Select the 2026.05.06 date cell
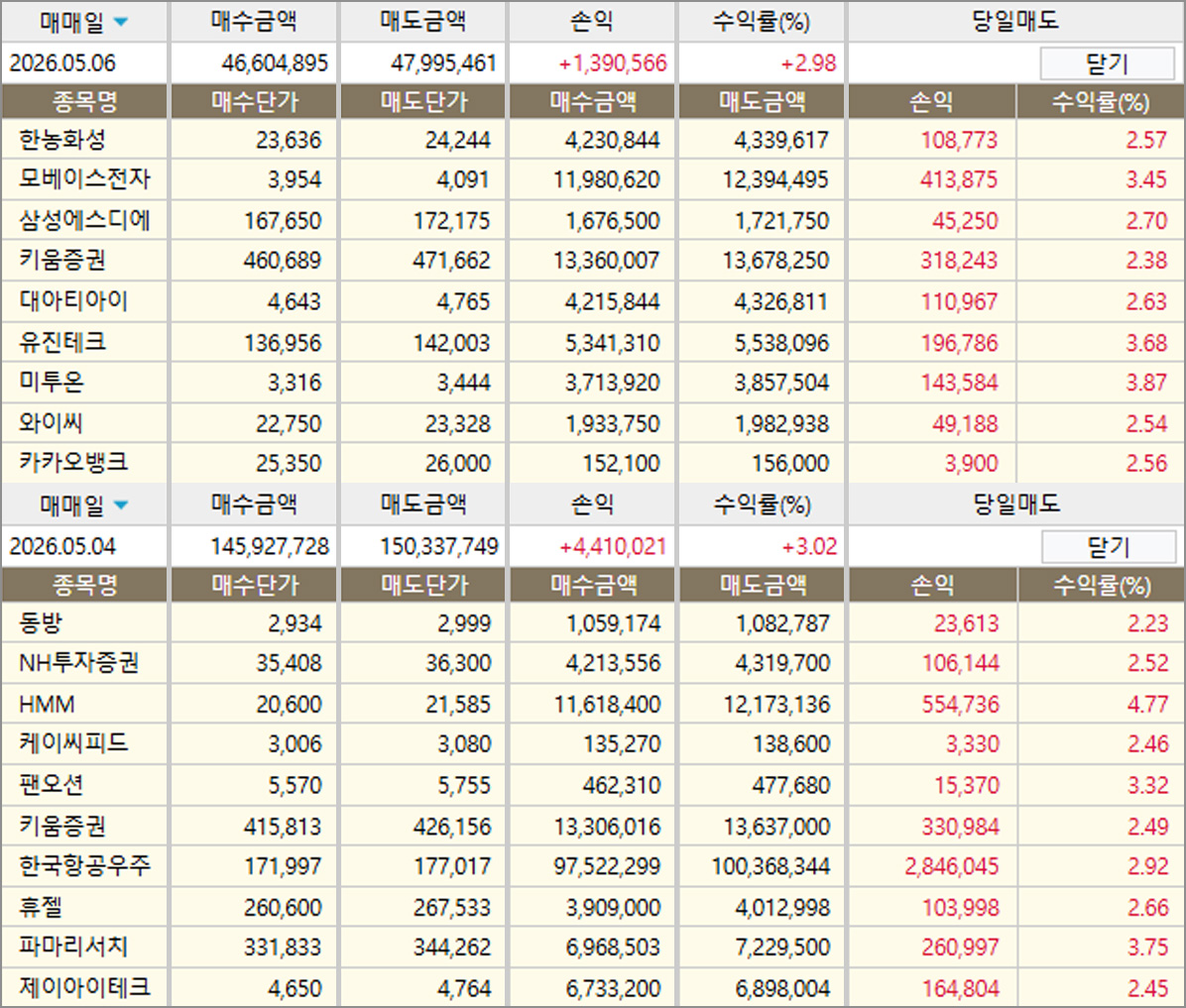 tap(62, 62)
